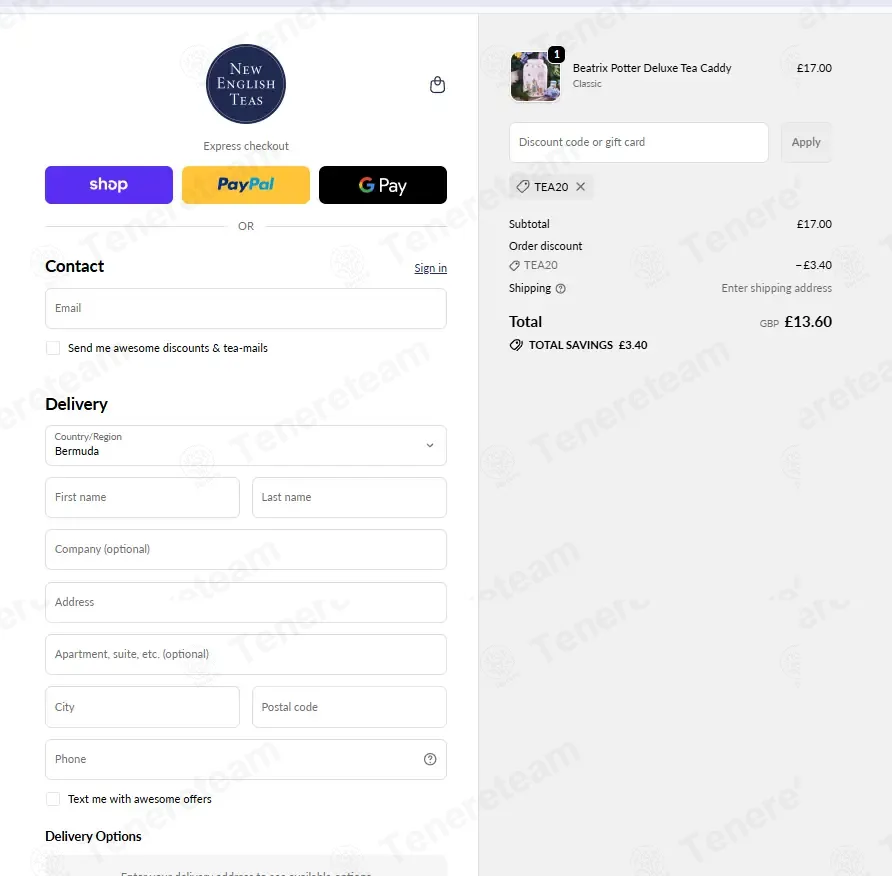The image size is (892, 876).
Task: Follow the Sign in link
Action: pos(431,268)
